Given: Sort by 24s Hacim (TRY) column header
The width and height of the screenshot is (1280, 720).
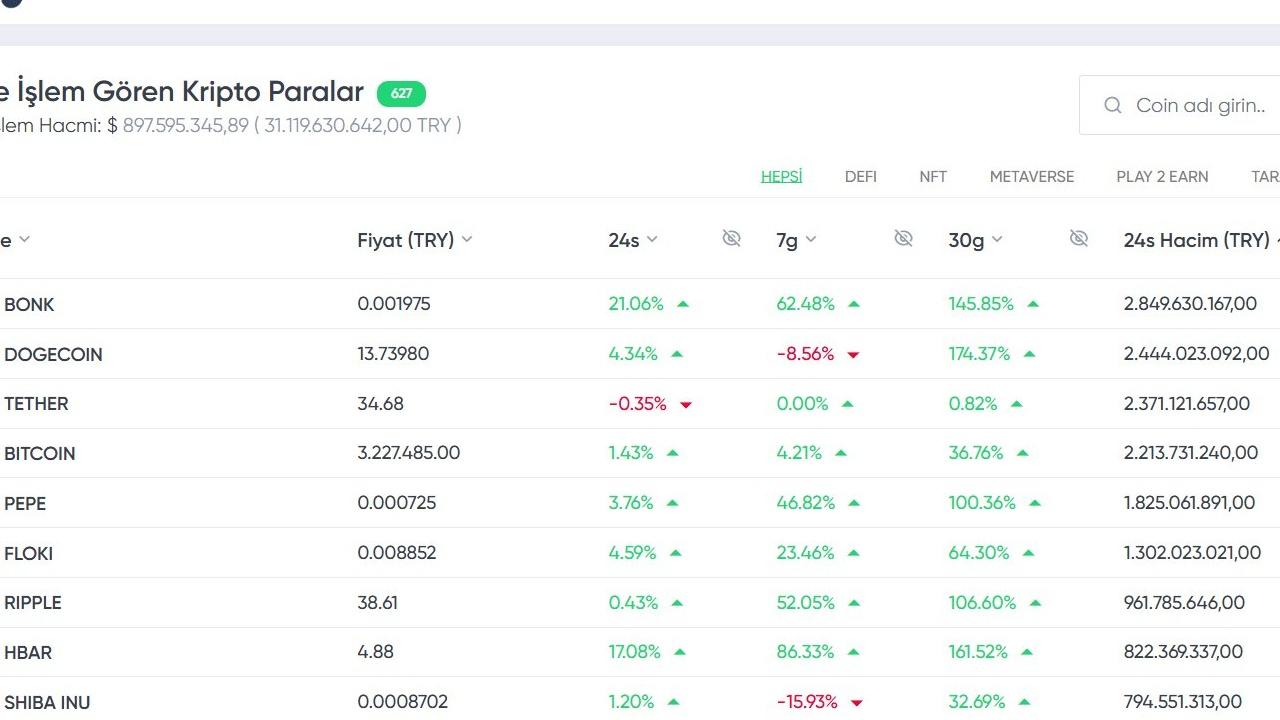Looking at the screenshot, I should pyautogui.click(x=1197, y=240).
